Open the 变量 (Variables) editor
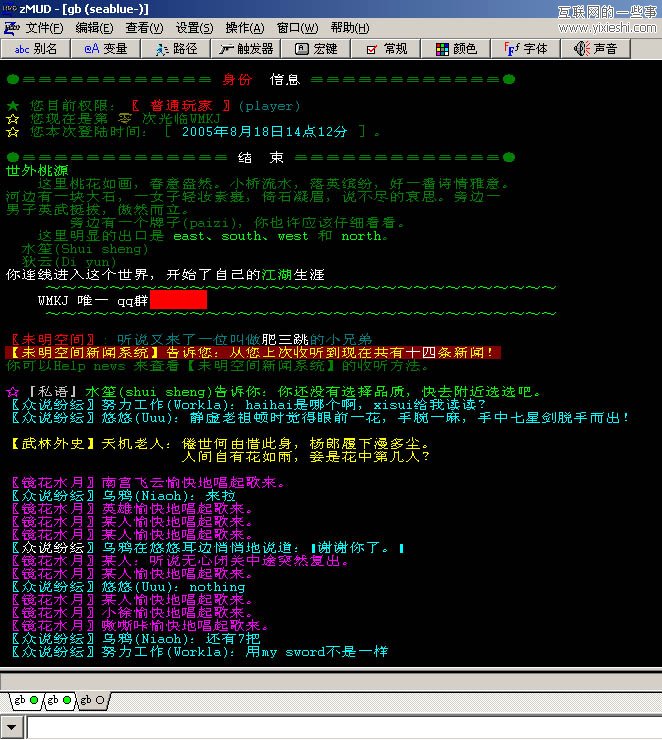The height and width of the screenshot is (740, 662). 106,48
